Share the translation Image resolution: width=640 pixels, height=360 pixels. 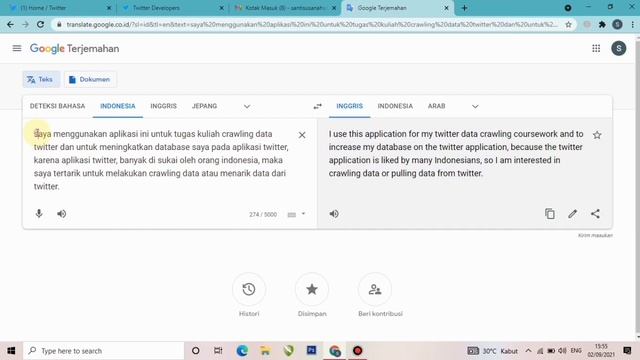596,214
